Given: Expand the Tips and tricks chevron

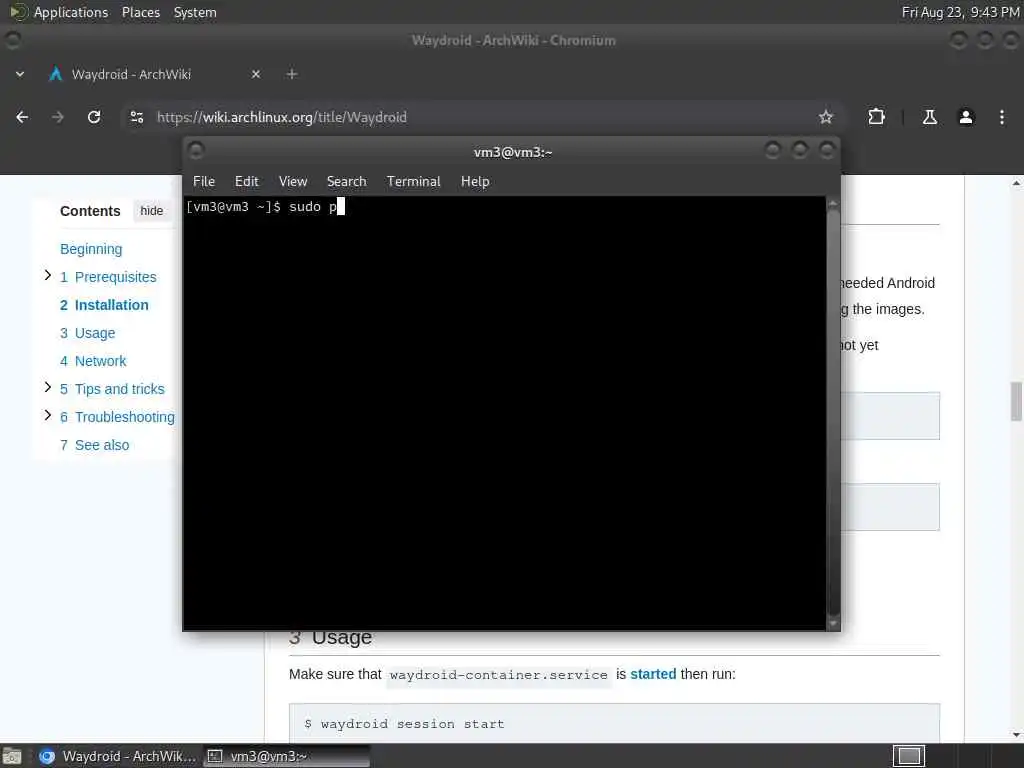Looking at the screenshot, I should pos(48,387).
